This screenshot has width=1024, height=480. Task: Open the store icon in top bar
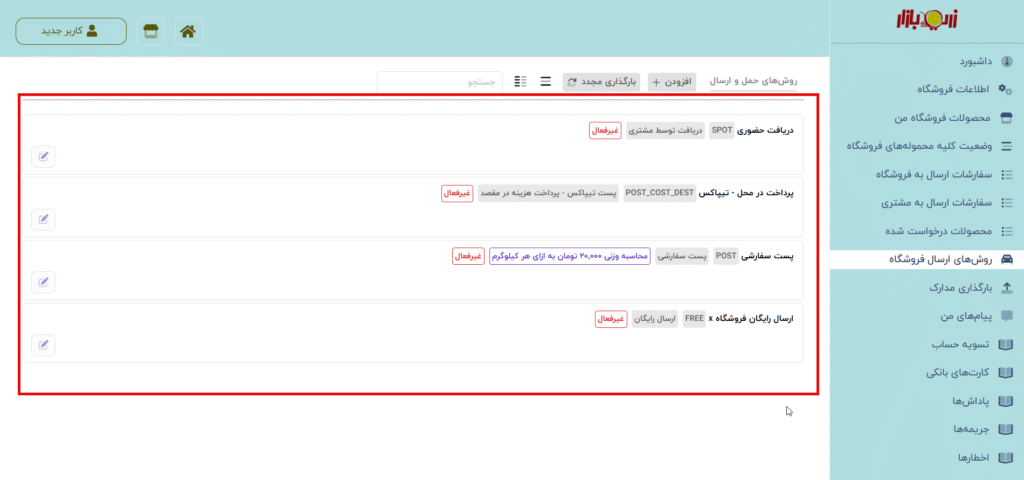tap(151, 31)
